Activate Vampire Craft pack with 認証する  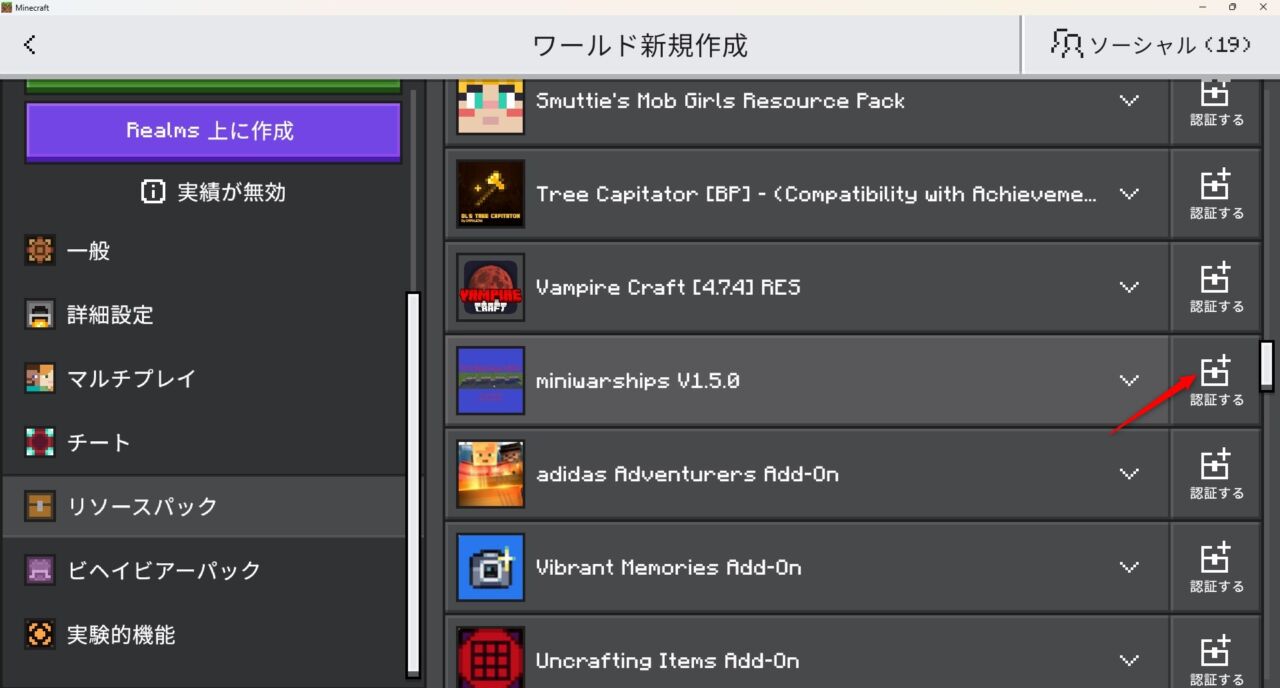pos(1216,287)
